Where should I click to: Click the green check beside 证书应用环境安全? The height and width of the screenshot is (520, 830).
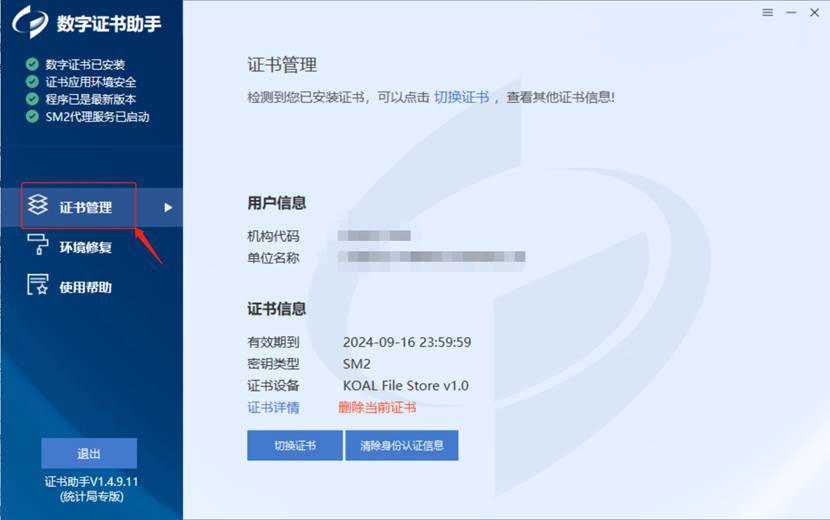pyautogui.click(x=32, y=82)
